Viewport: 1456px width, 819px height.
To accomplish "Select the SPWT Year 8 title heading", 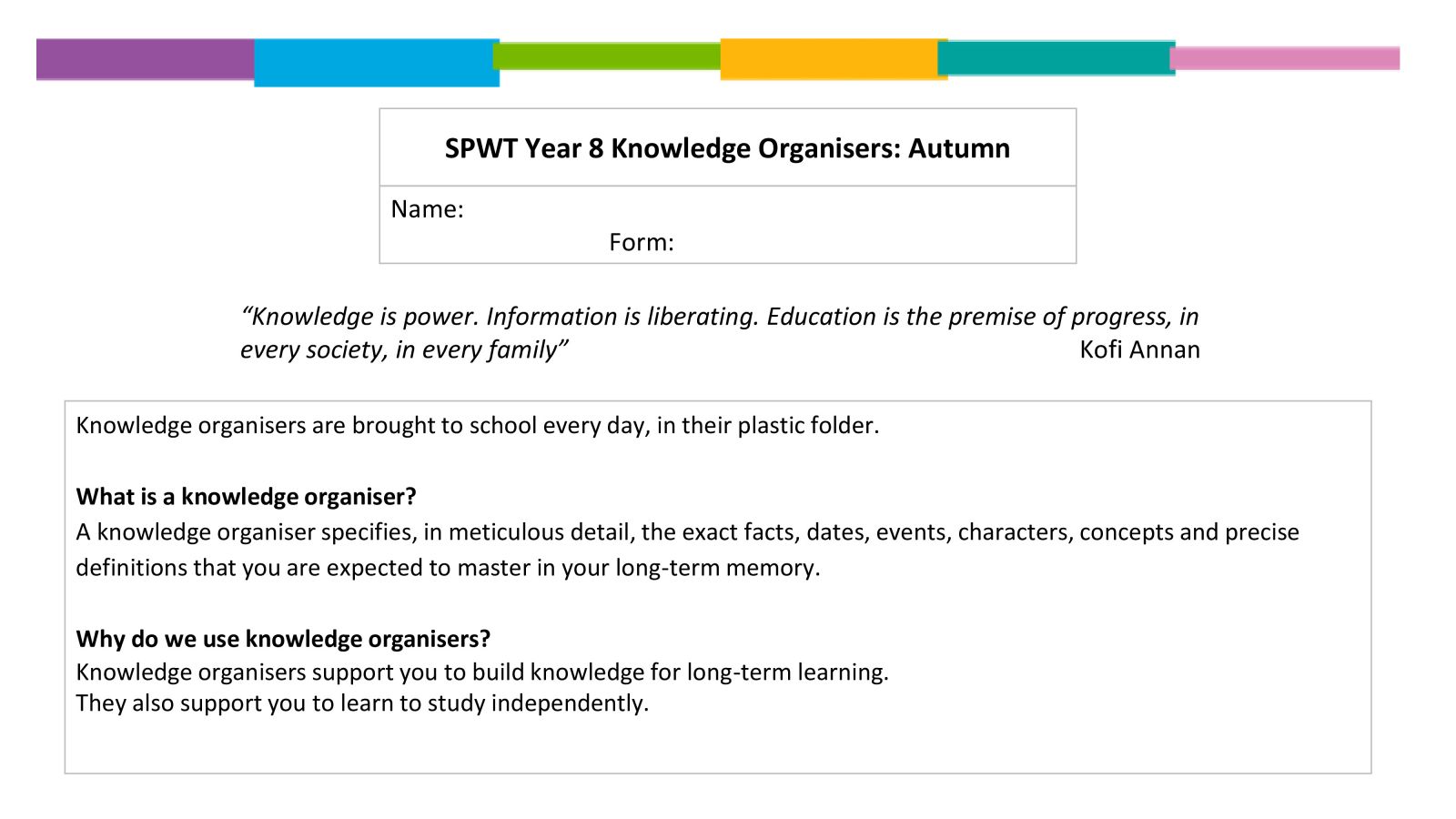I will pyautogui.click(x=727, y=148).
